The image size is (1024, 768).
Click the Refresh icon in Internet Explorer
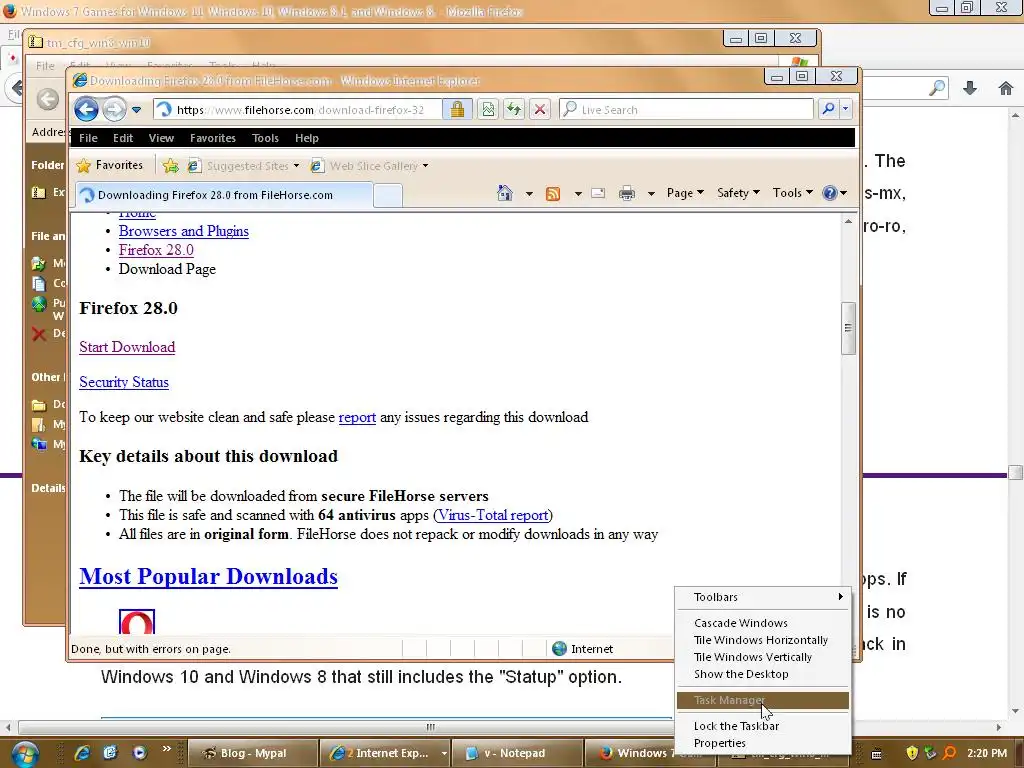pos(514,109)
